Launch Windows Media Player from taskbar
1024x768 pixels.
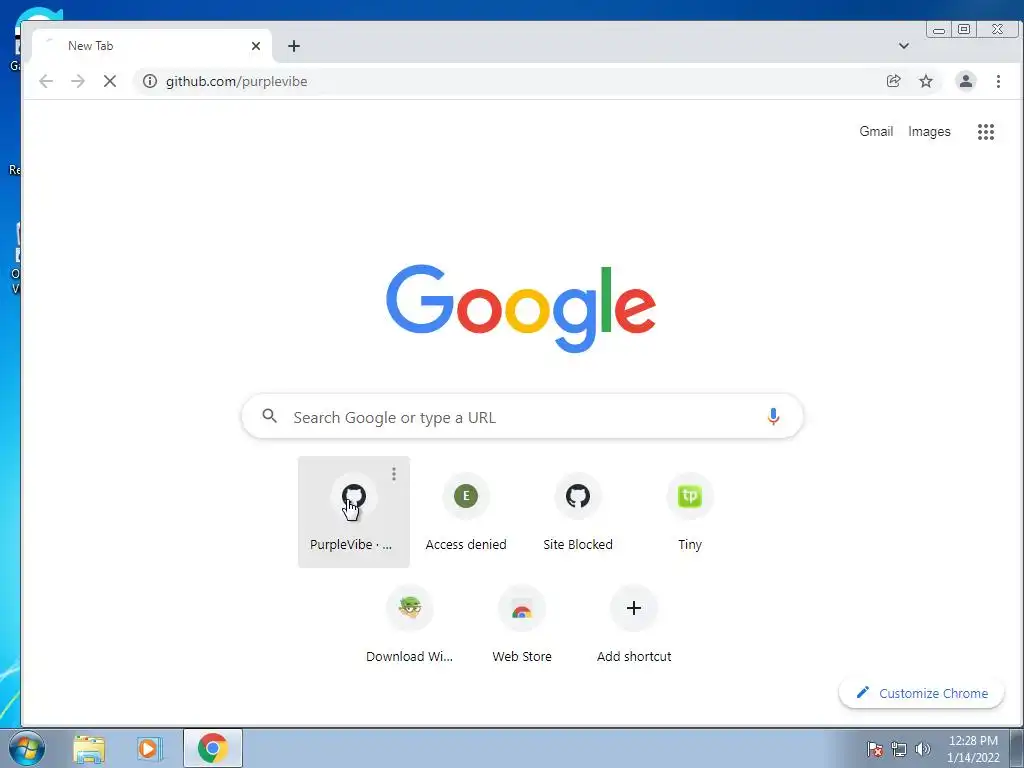[x=150, y=748]
